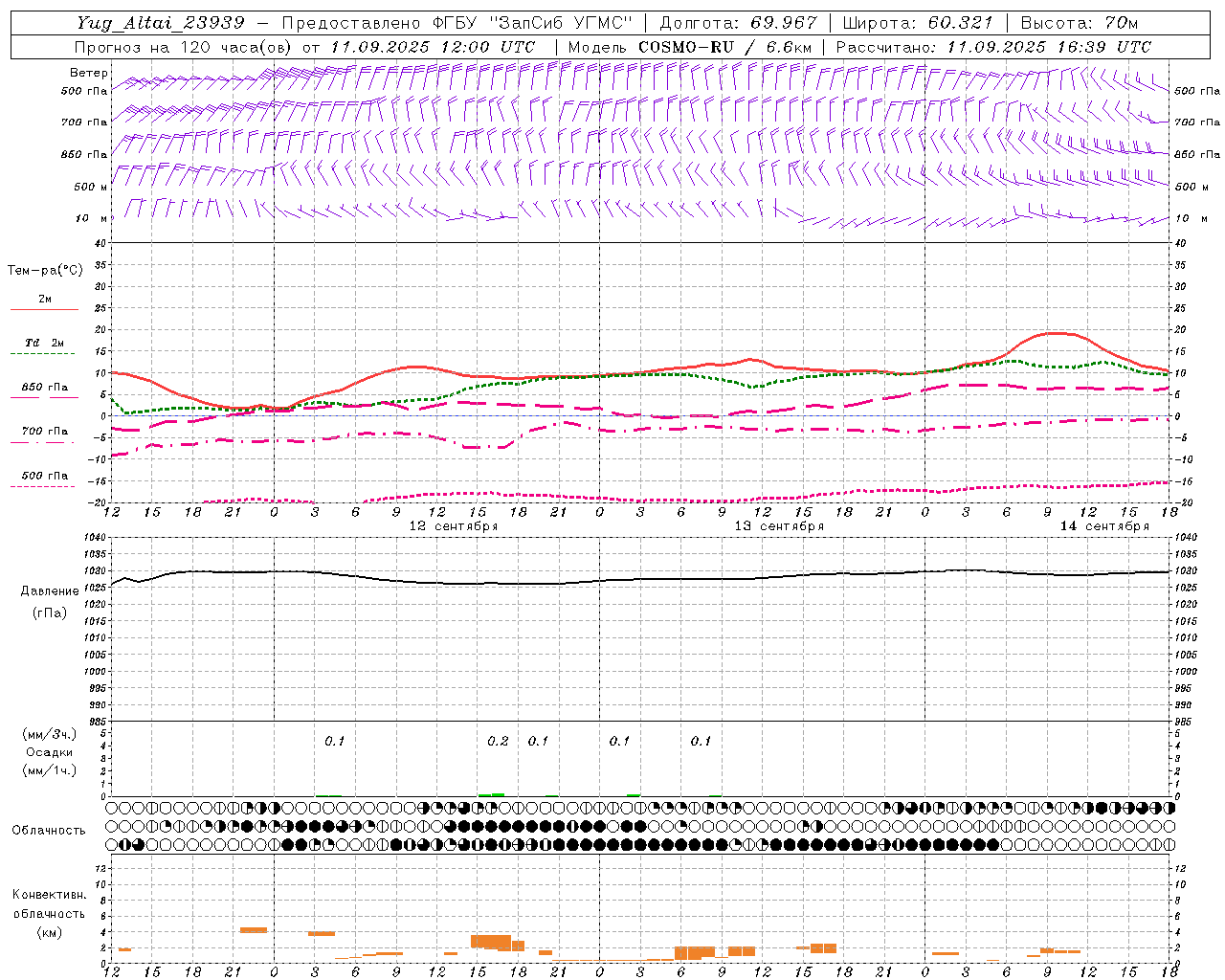Click the 0.2 precipitation amount value
Screen dimensions: 1225x980
[498, 741]
